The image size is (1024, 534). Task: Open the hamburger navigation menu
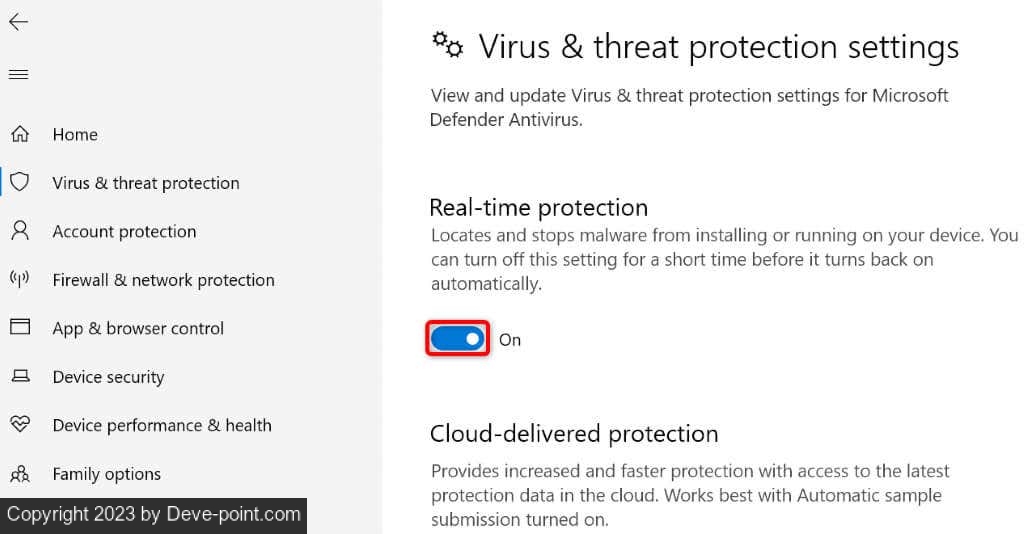point(18,74)
